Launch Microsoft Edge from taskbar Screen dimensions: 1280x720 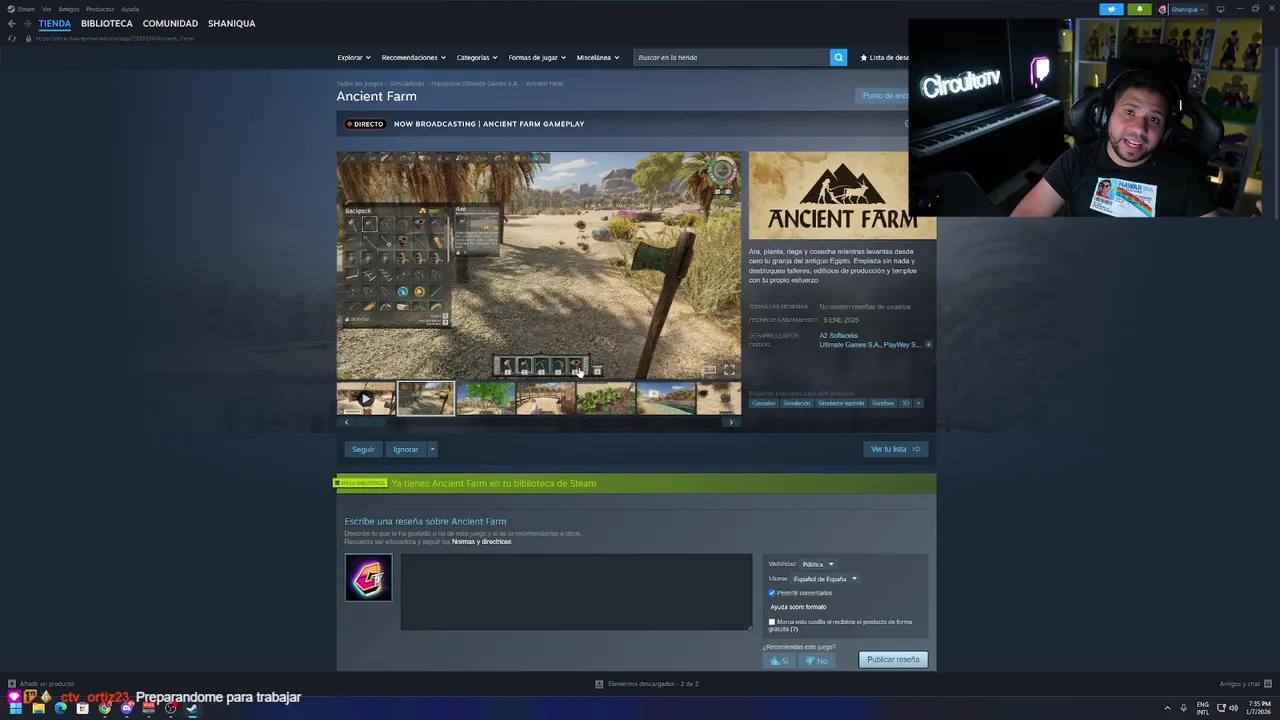[x=60, y=708]
